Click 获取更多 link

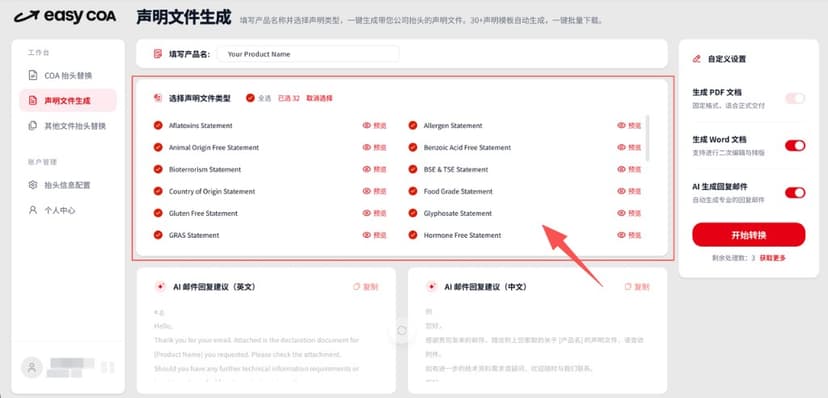pos(773,258)
